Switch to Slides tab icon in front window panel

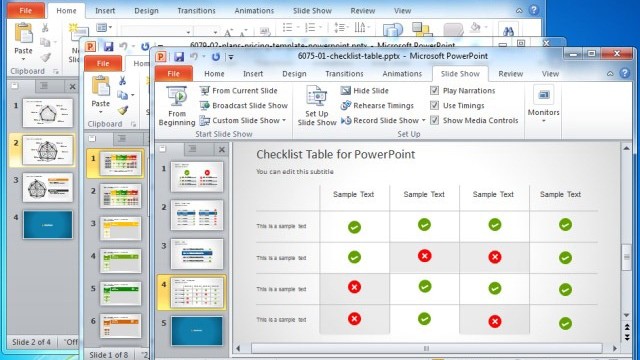point(162,149)
